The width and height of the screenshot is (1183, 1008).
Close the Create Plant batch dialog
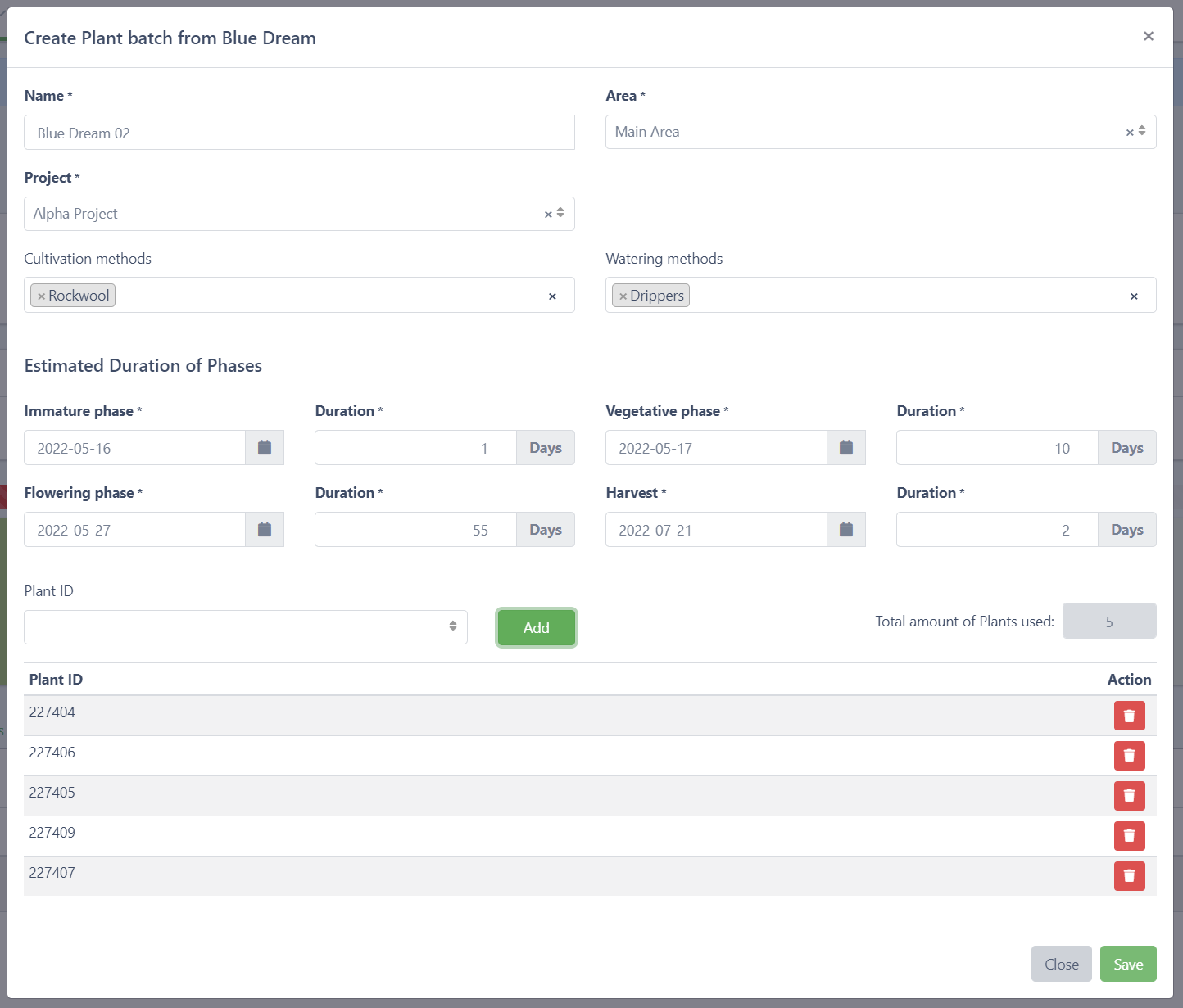click(x=1148, y=36)
